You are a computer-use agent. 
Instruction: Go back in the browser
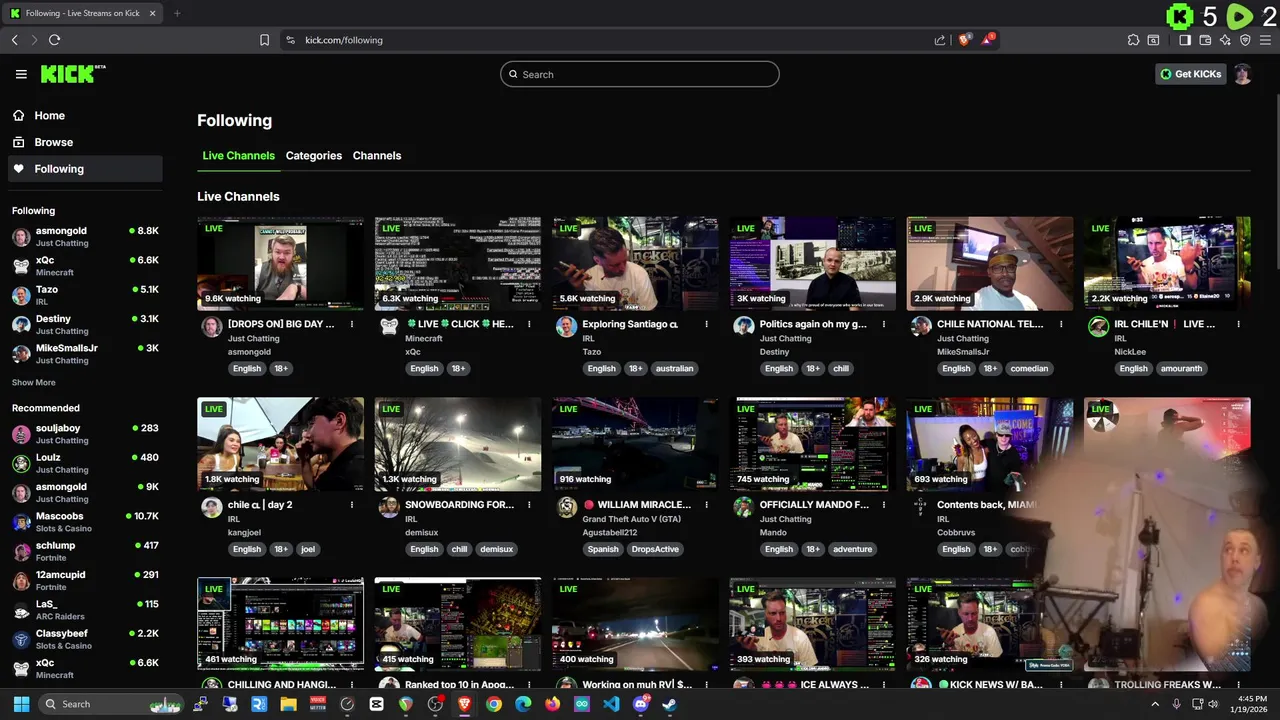point(15,40)
